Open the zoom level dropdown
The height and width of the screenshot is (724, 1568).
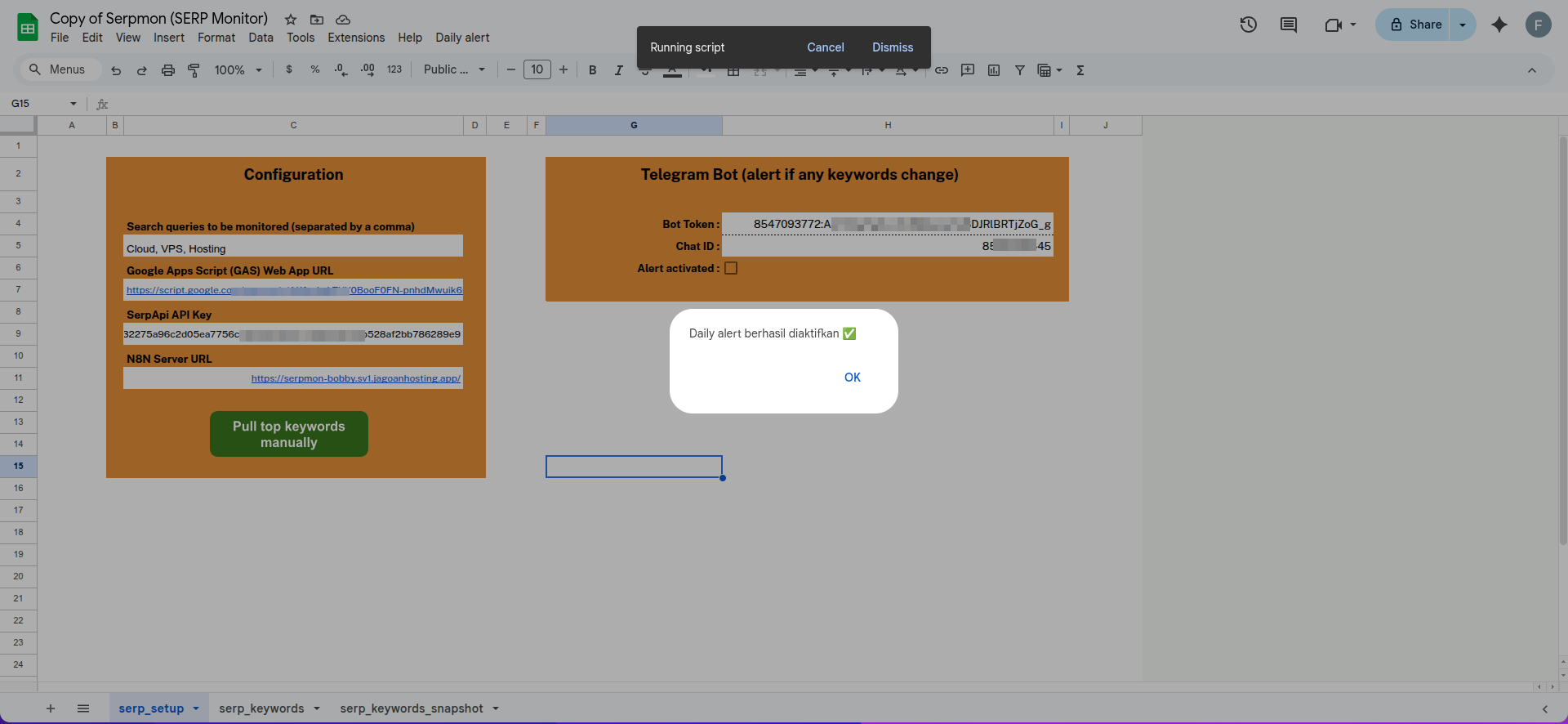click(238, 70)
